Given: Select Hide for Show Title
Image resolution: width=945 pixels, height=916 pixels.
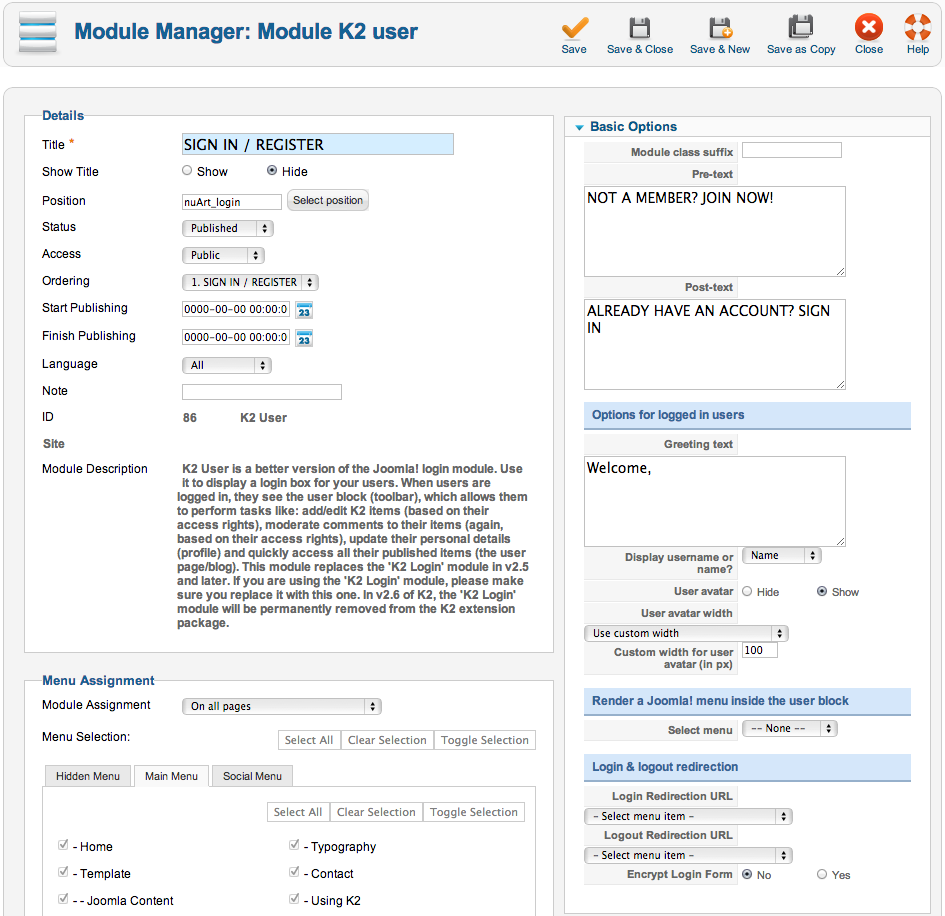Looking at the screenshot, I should point(272,171).
